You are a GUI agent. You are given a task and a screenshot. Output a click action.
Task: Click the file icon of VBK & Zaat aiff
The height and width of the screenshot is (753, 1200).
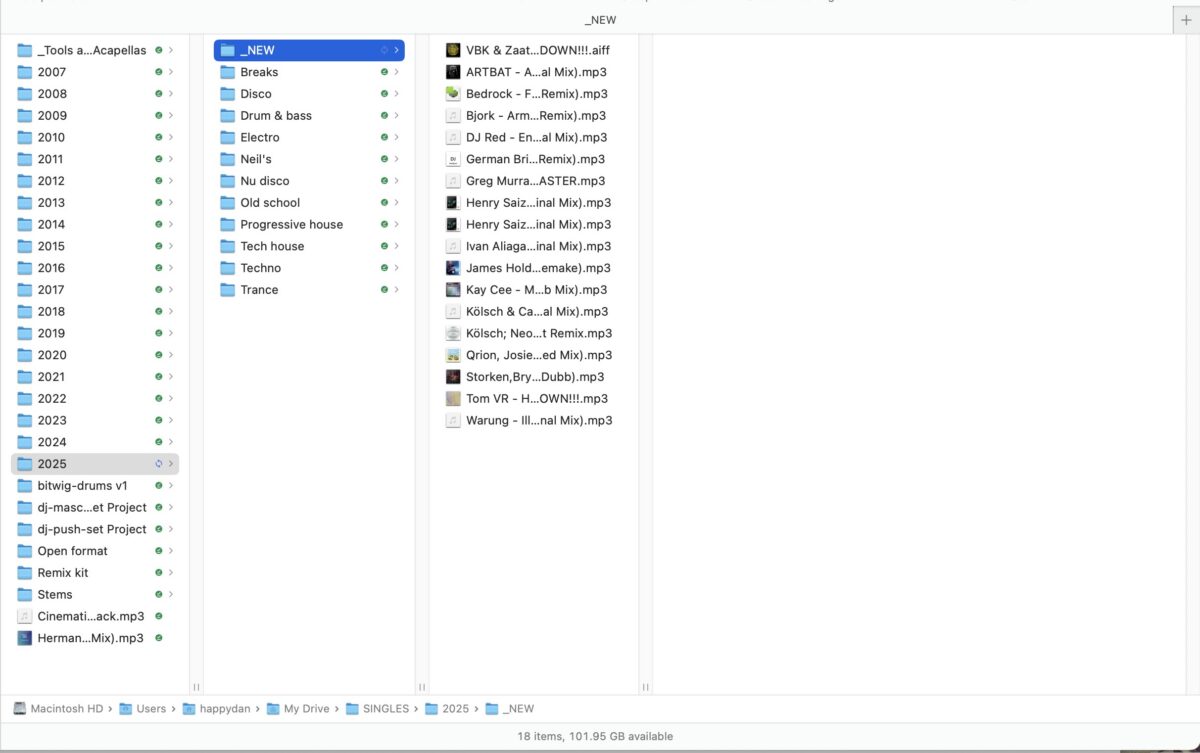[x=452, y=49]
